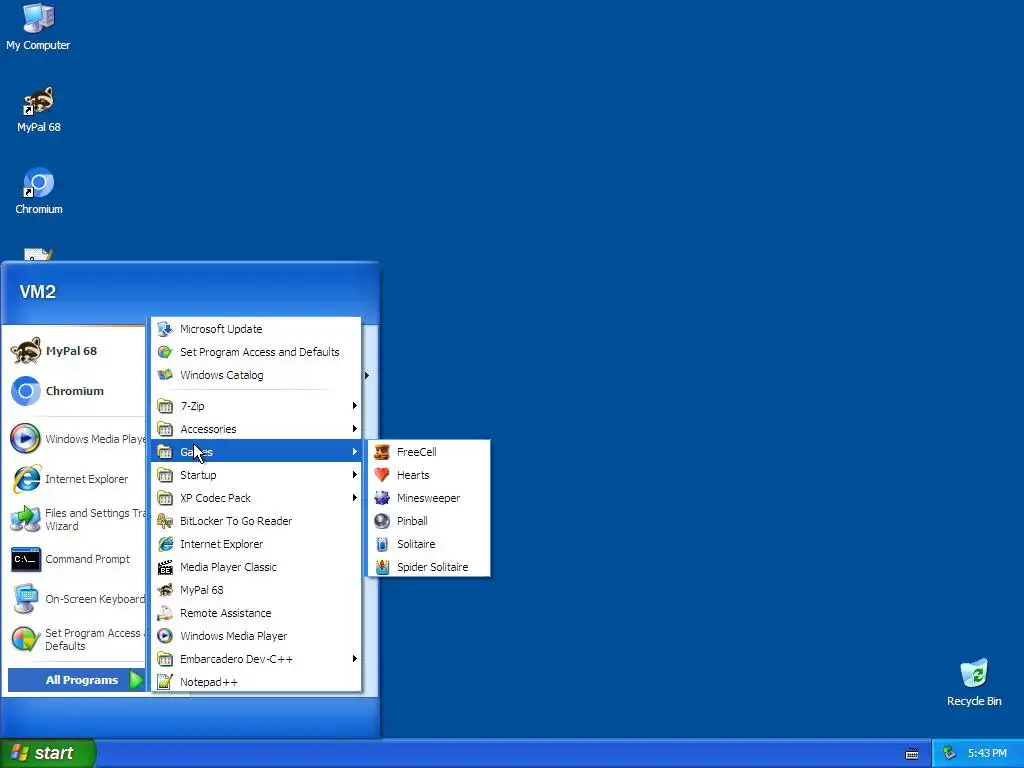Open Command Prompt from Start menu

pyautogui.click(x=76, y=559)
